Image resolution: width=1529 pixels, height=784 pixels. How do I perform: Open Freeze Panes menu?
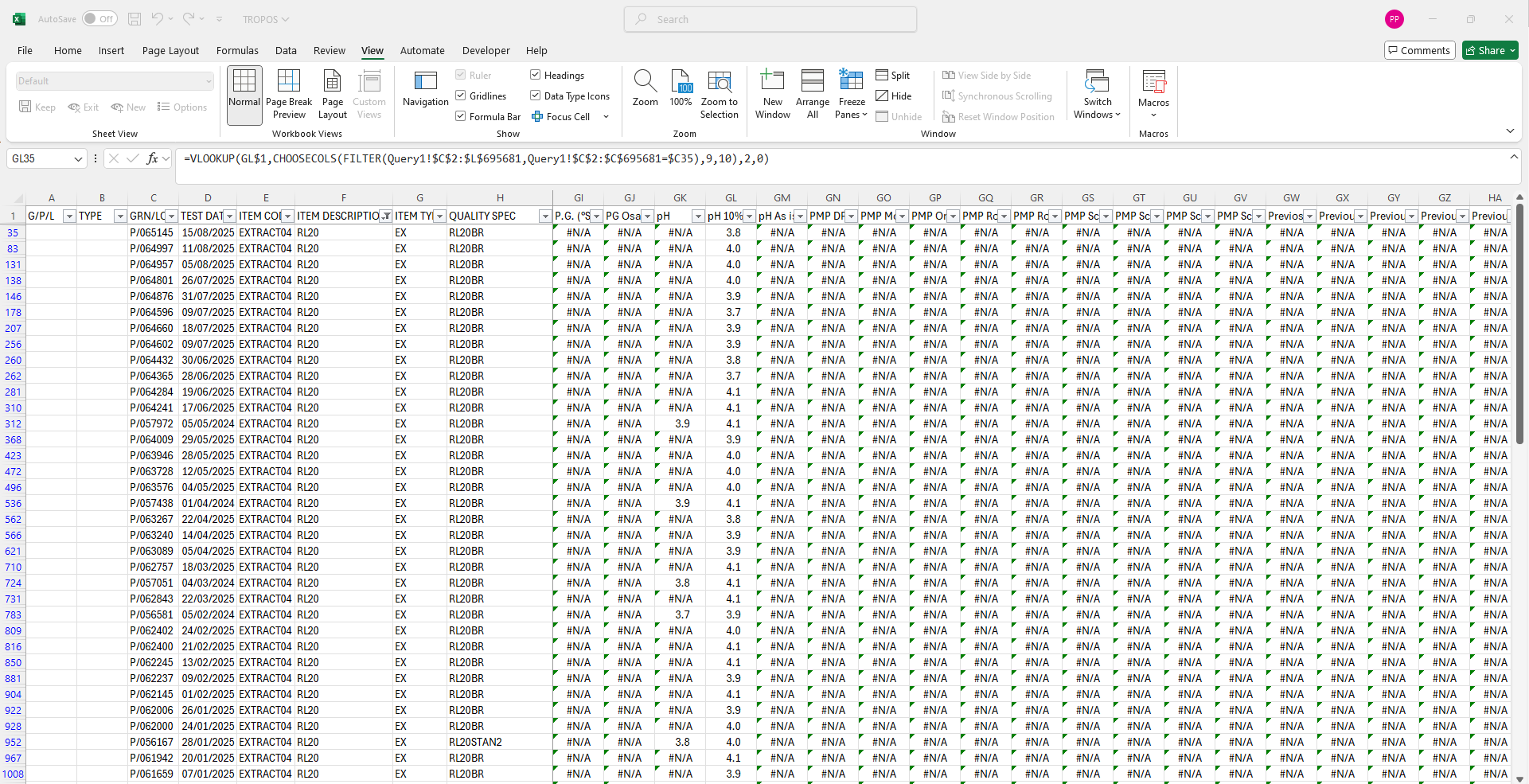coord(852,95)
